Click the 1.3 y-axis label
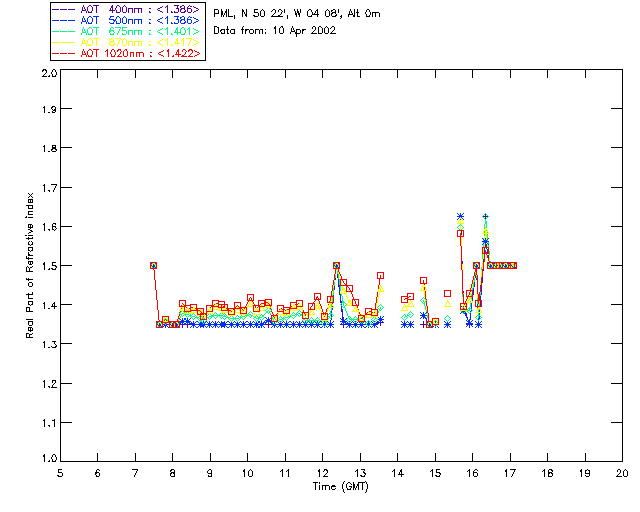 tap(49, 344)
